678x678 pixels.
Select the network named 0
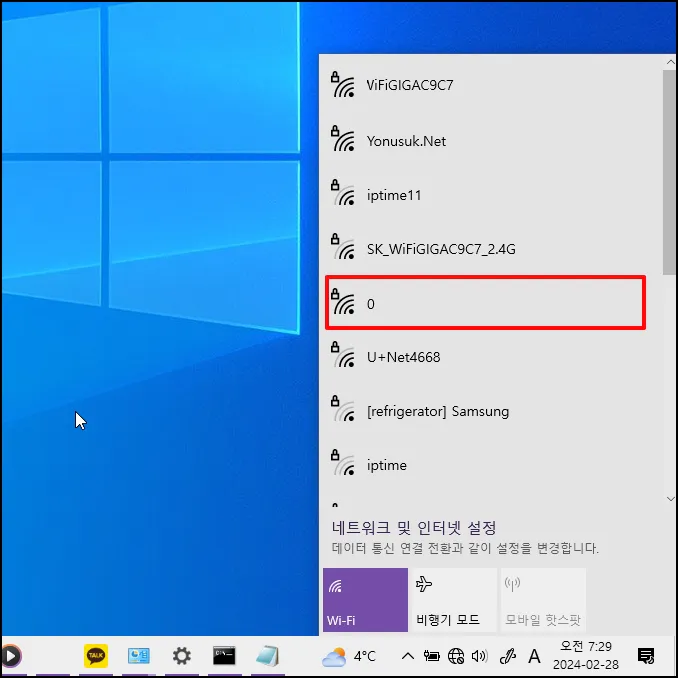click(485, 303)
